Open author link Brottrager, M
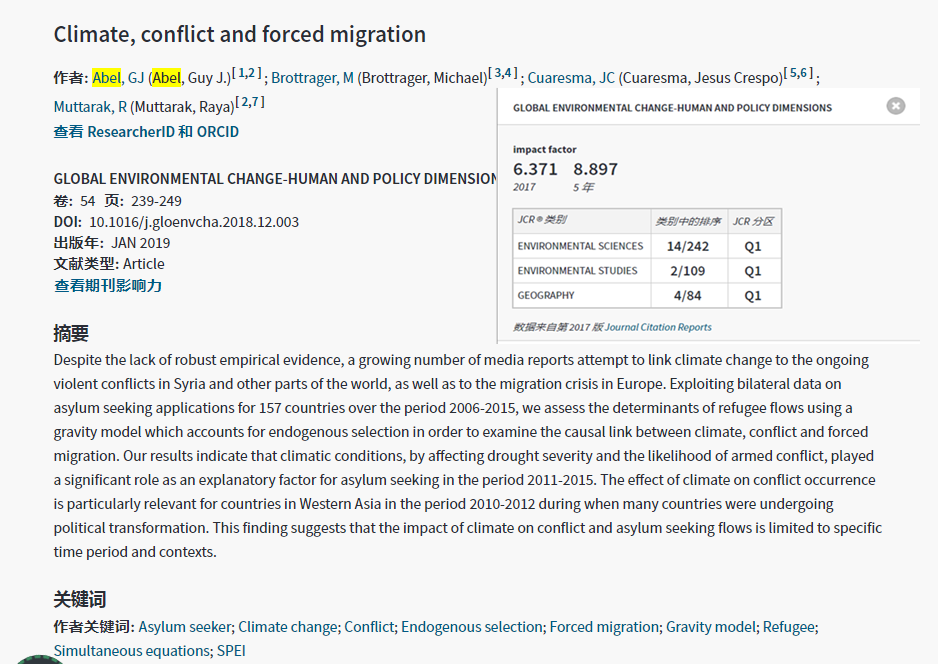The width and height of the screenshot is (938, 664). pyautogui.click(x=312, y=78)
